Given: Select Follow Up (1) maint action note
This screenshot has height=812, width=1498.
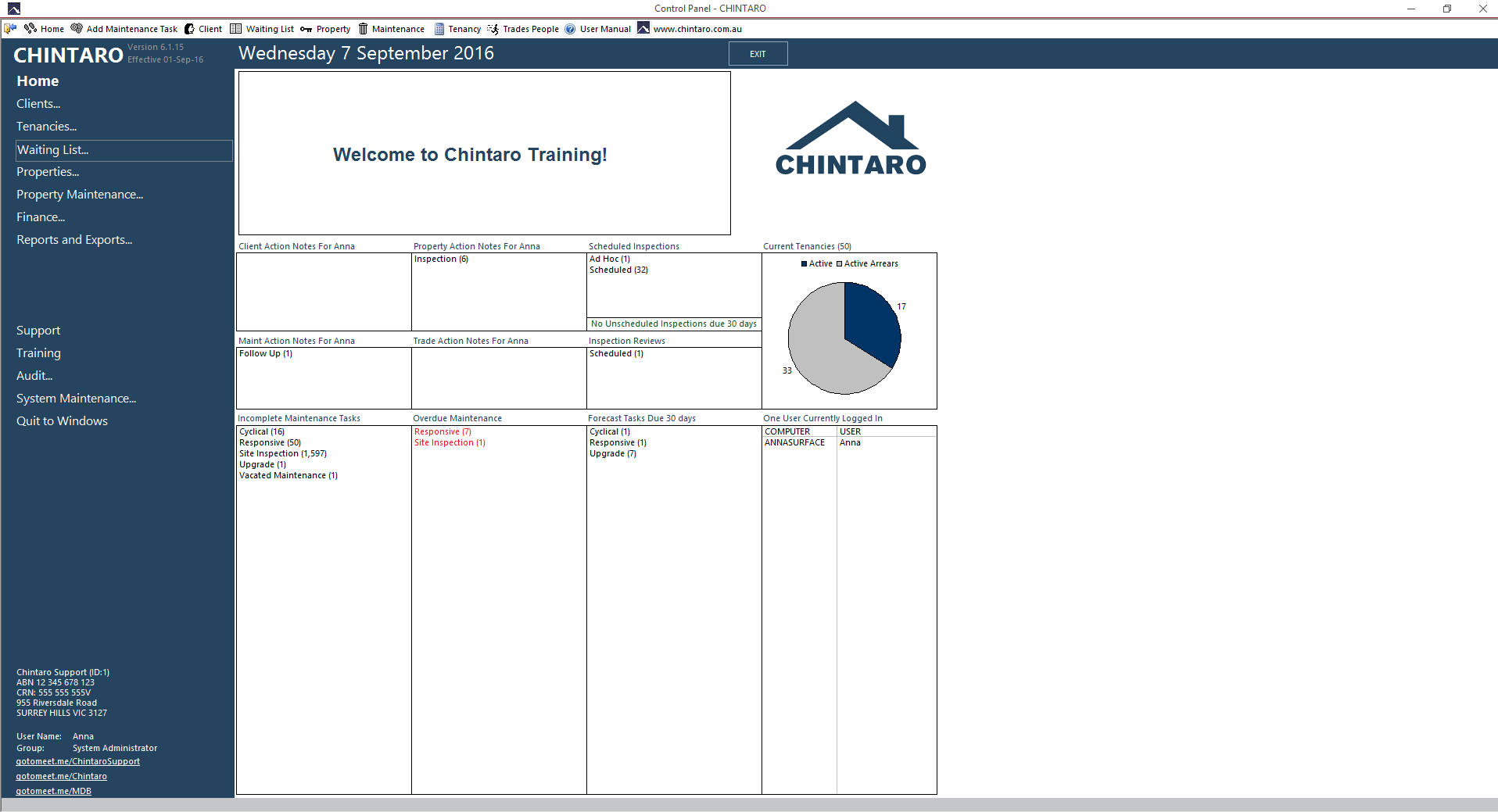Looking at the screenshot, I should point(266,354).
